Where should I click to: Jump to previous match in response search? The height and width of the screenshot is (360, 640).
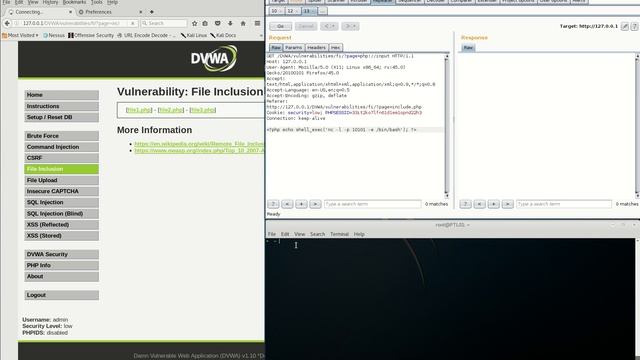[480, 204]
